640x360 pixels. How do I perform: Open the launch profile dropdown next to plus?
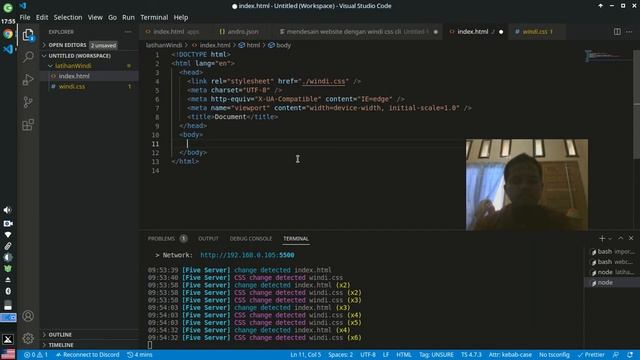tap(610, 238)
